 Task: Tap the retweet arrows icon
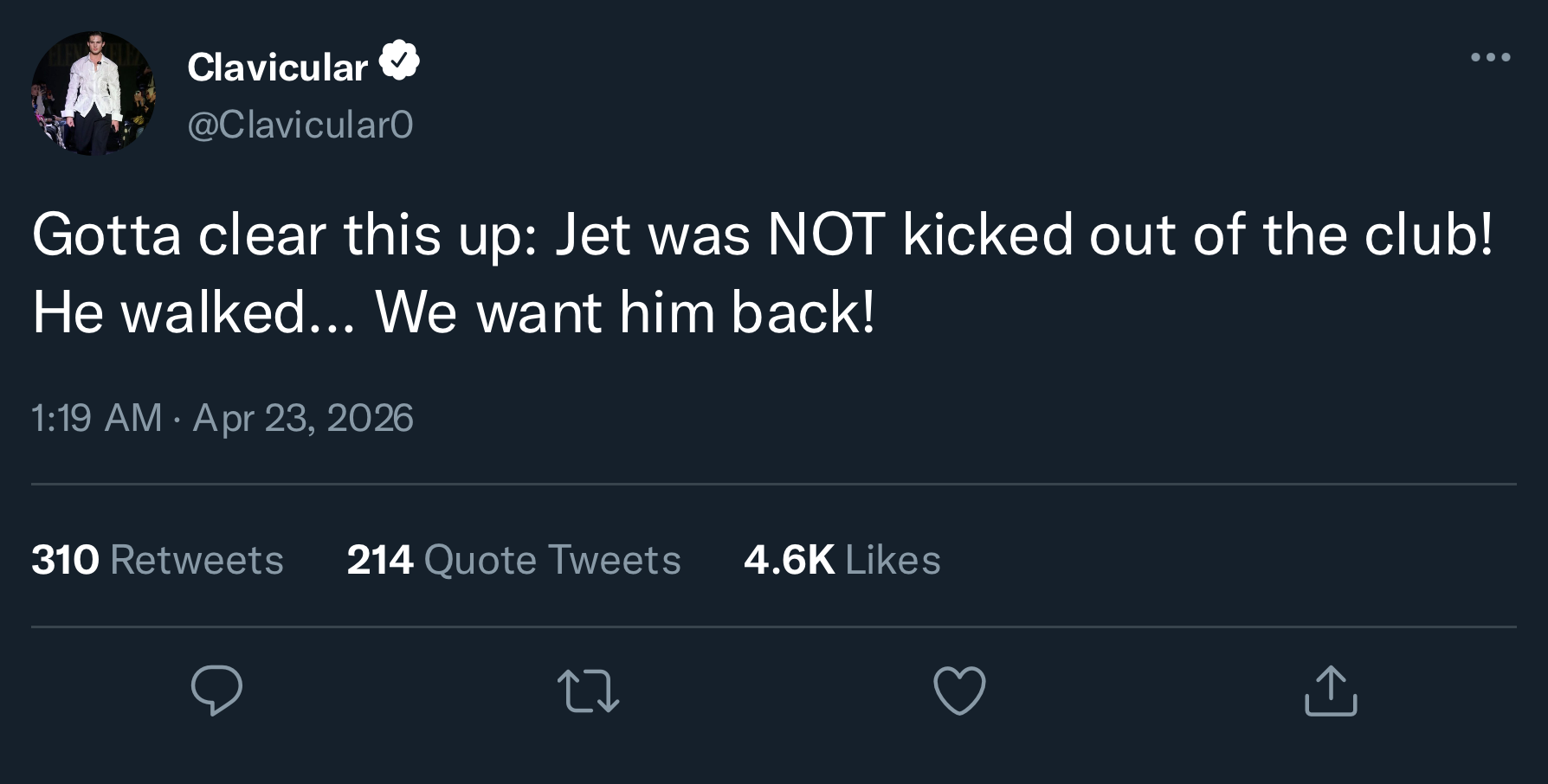pyautogui.click(x=588, y=691)
